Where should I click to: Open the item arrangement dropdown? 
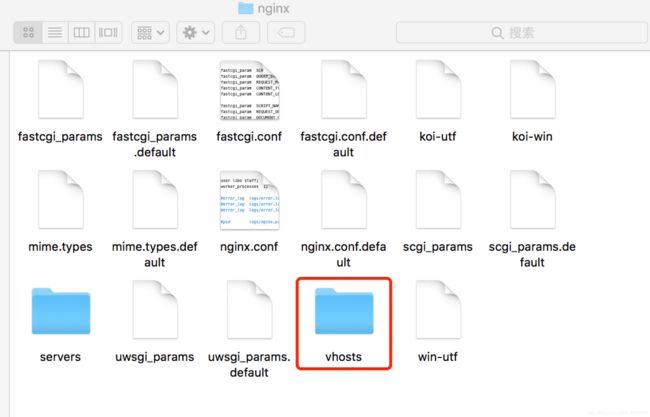click(x=150, y=32)
